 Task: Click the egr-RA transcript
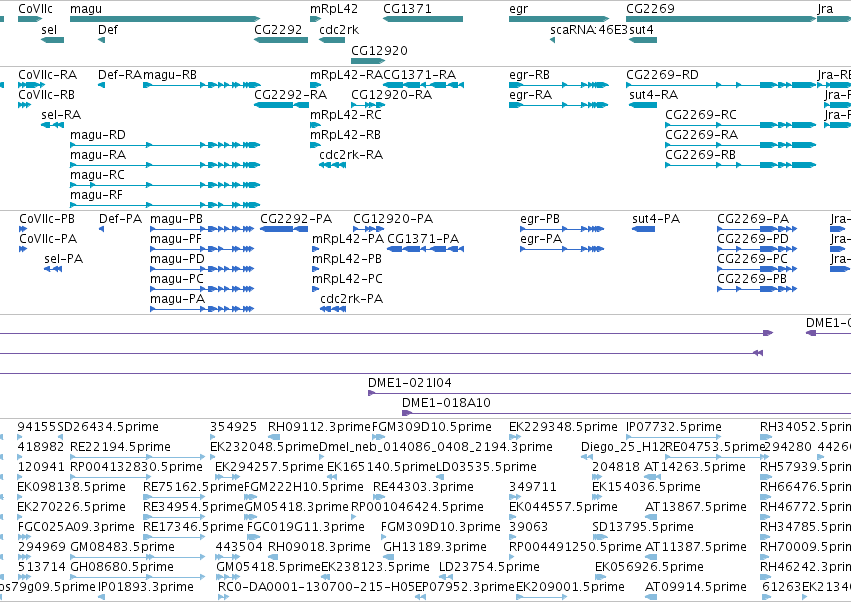point(559,105)
